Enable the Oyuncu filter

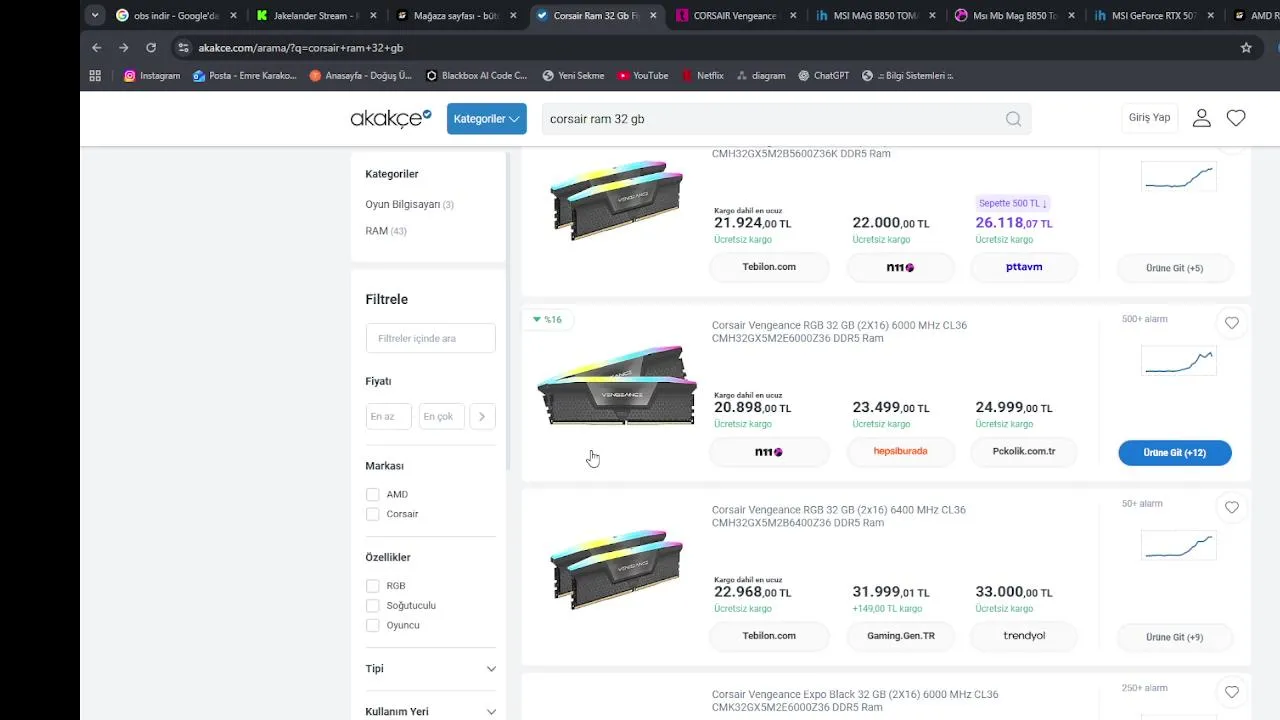click(x=372, y=625)
